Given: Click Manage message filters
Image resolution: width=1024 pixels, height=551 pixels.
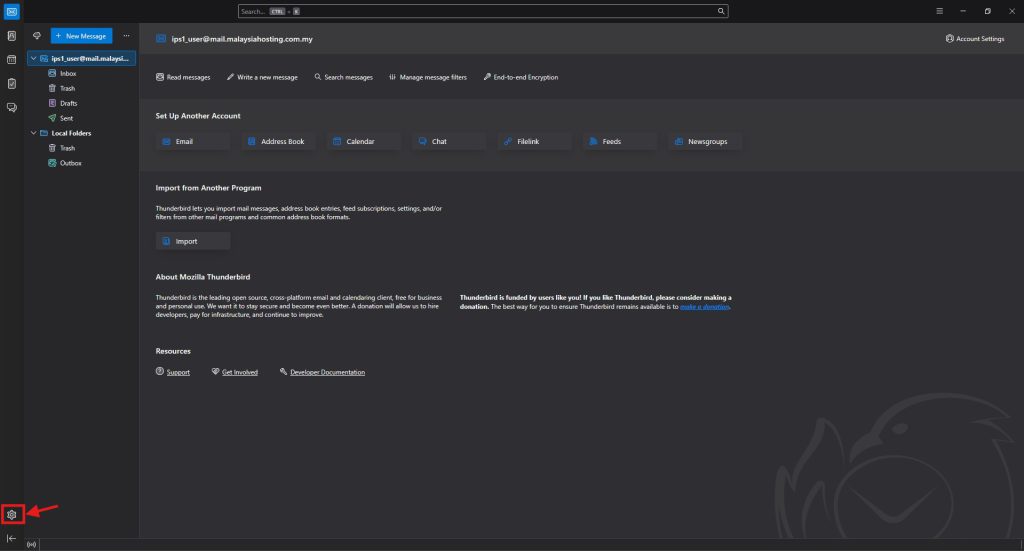Looking at the screenshot, I should coord(428,77).
